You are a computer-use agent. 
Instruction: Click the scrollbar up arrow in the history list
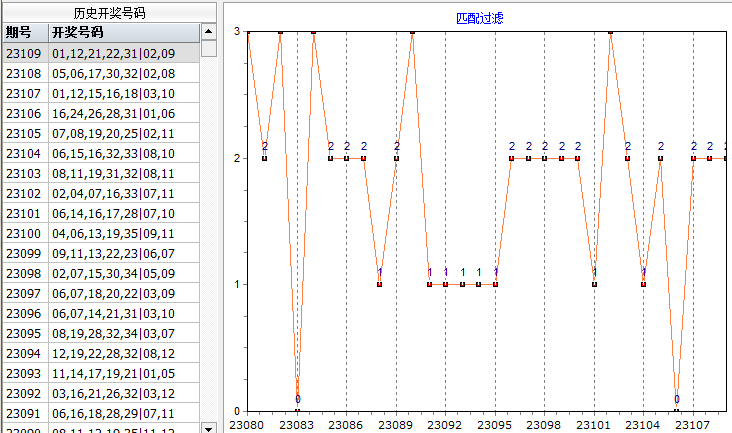point(208,32)
